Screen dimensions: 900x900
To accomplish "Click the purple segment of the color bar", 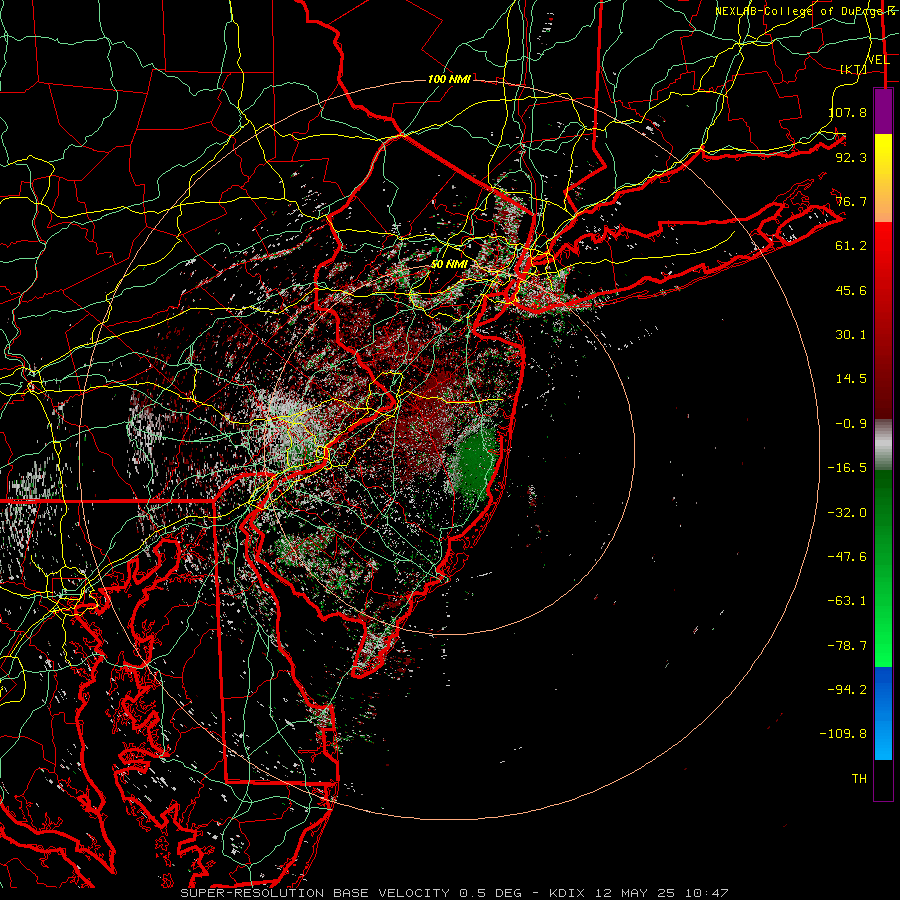I will pos(883,111).
